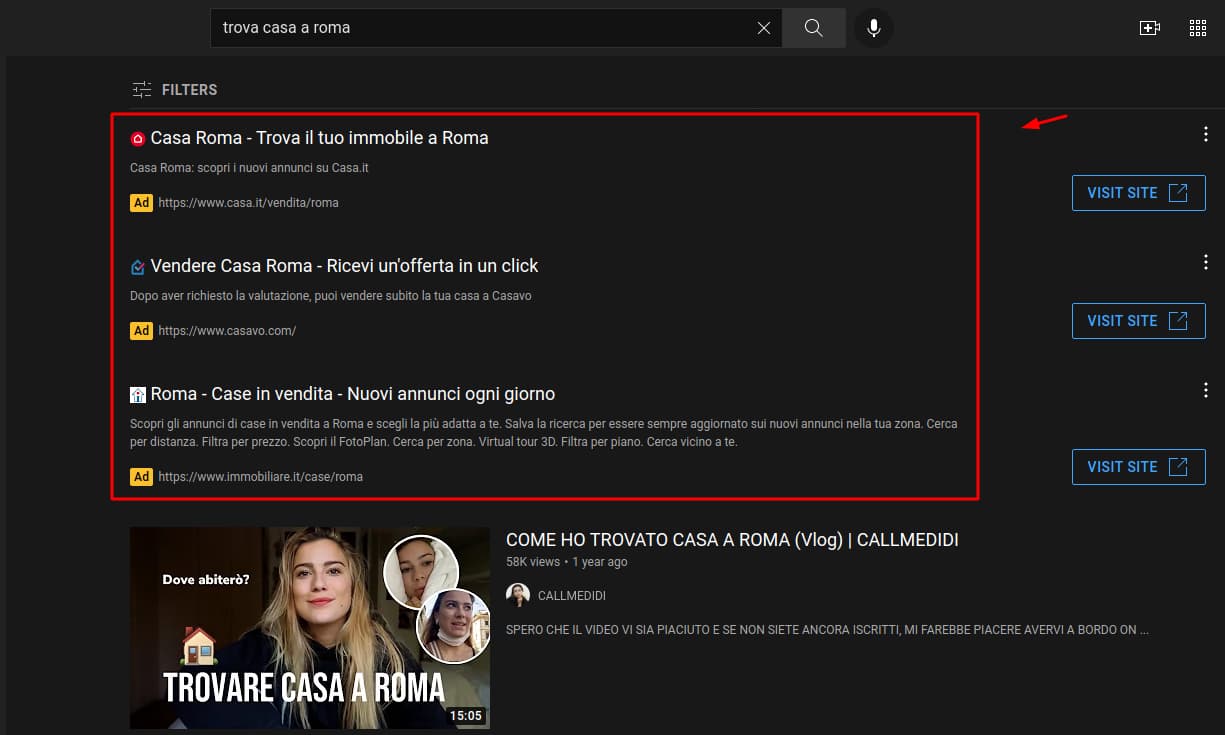This screenshot has width=1225, height=735.
Task: Start voice search with the microphone icon
Action: pyautogui.click(x=874, y=28)
